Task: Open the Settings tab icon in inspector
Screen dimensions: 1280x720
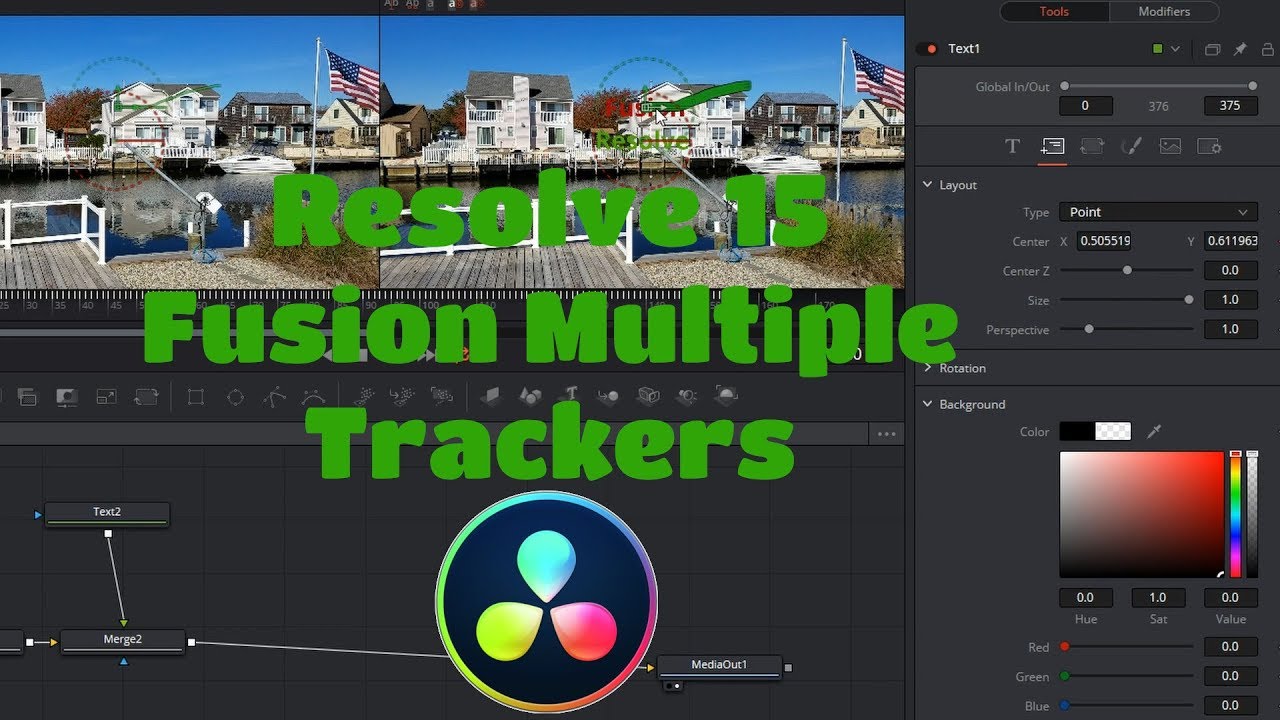Action: coord(1210,147)
